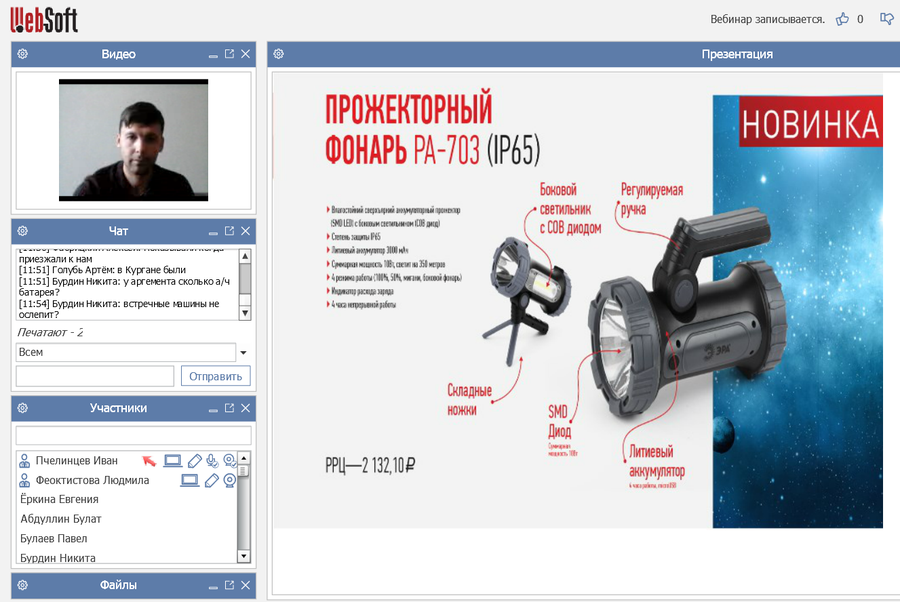The height and width of the screenshot is (602, 900).
Task: Click the thumbs-down dislike icon
Action: pos(887,19)
